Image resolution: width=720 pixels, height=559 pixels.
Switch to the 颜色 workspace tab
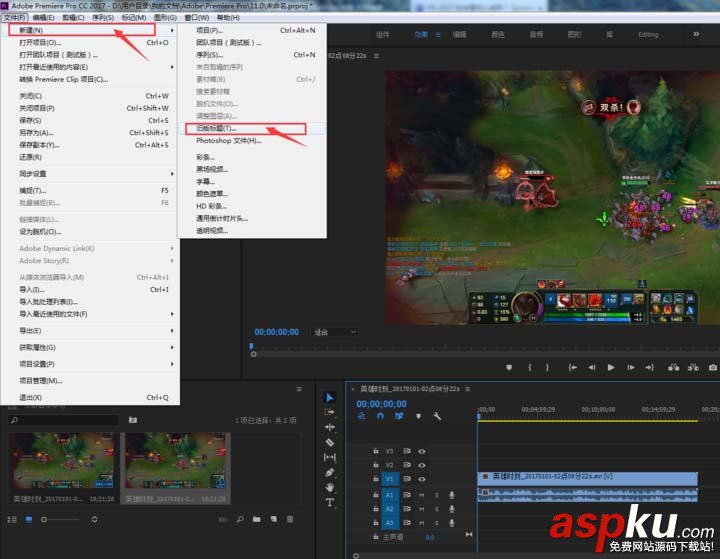point(498,34)
